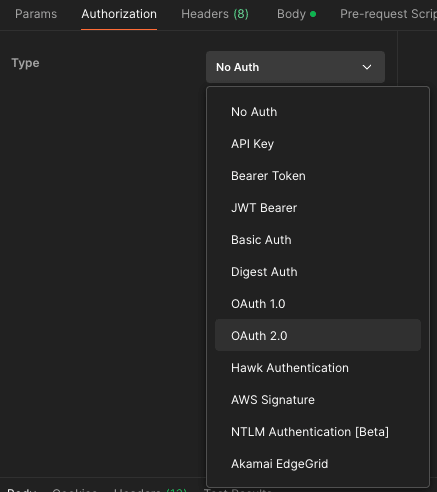Pick Bearer Token from the list
The height and width of the screenshot is (492, 437).
coord(318,176)
